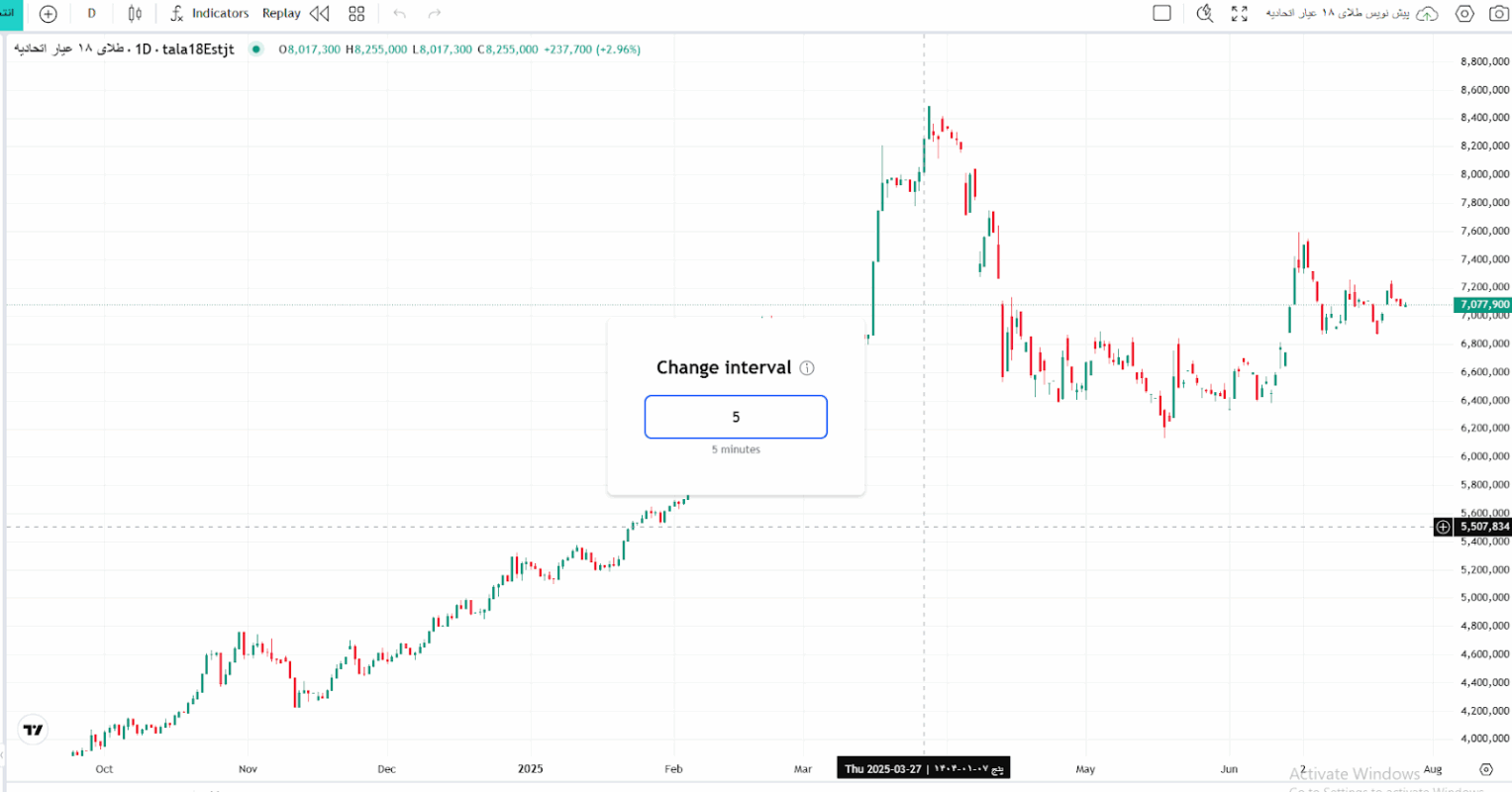Open the Indicators dialog
The width and height of the screenshot is (1512, 792).
click(x=209, y=14)
